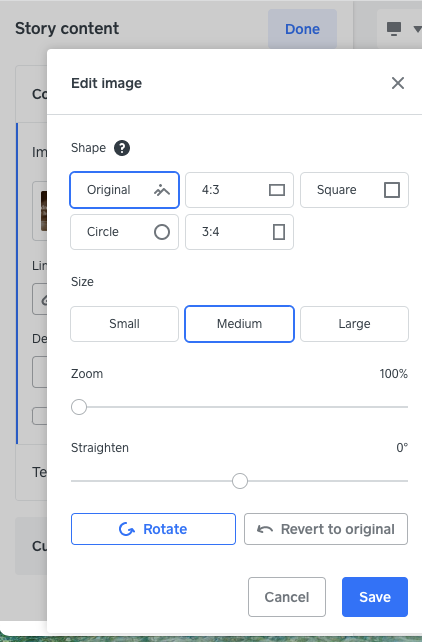Click the Straighten slider handle
The height and width of the screenshot is (642, 422).
[x=240, y=481]
